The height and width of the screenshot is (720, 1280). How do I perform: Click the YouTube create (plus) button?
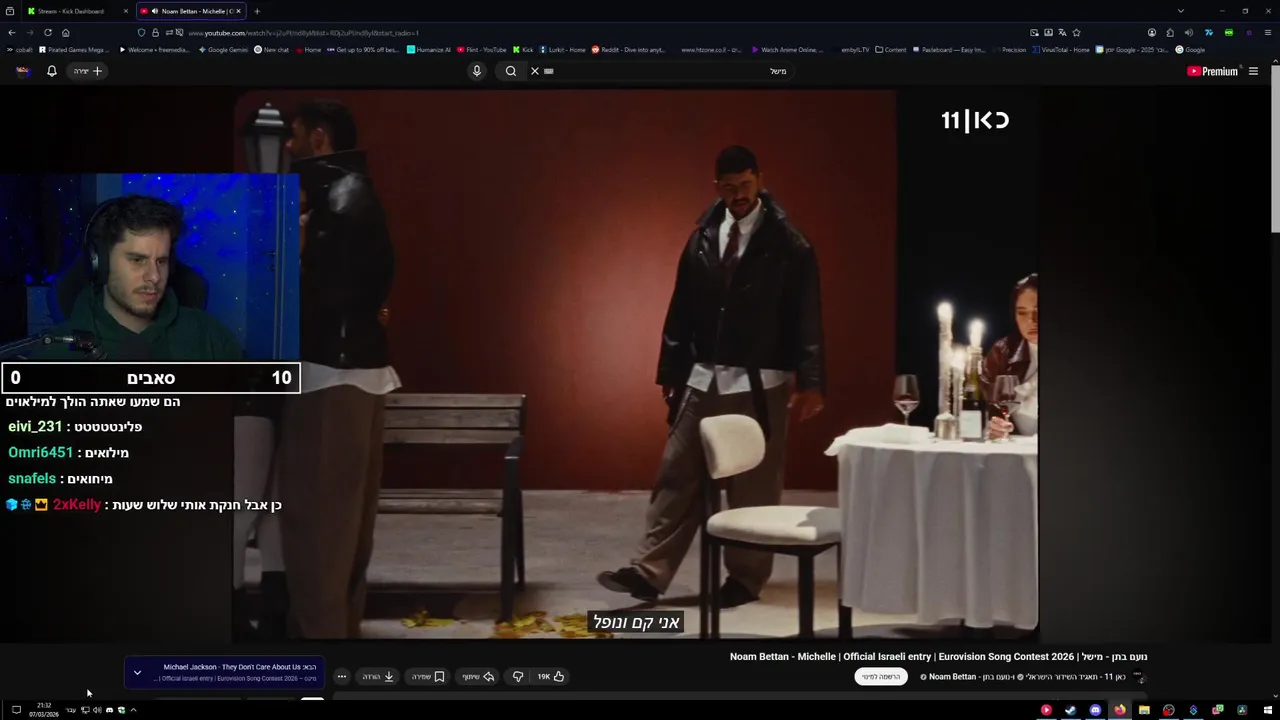[88, 71]
